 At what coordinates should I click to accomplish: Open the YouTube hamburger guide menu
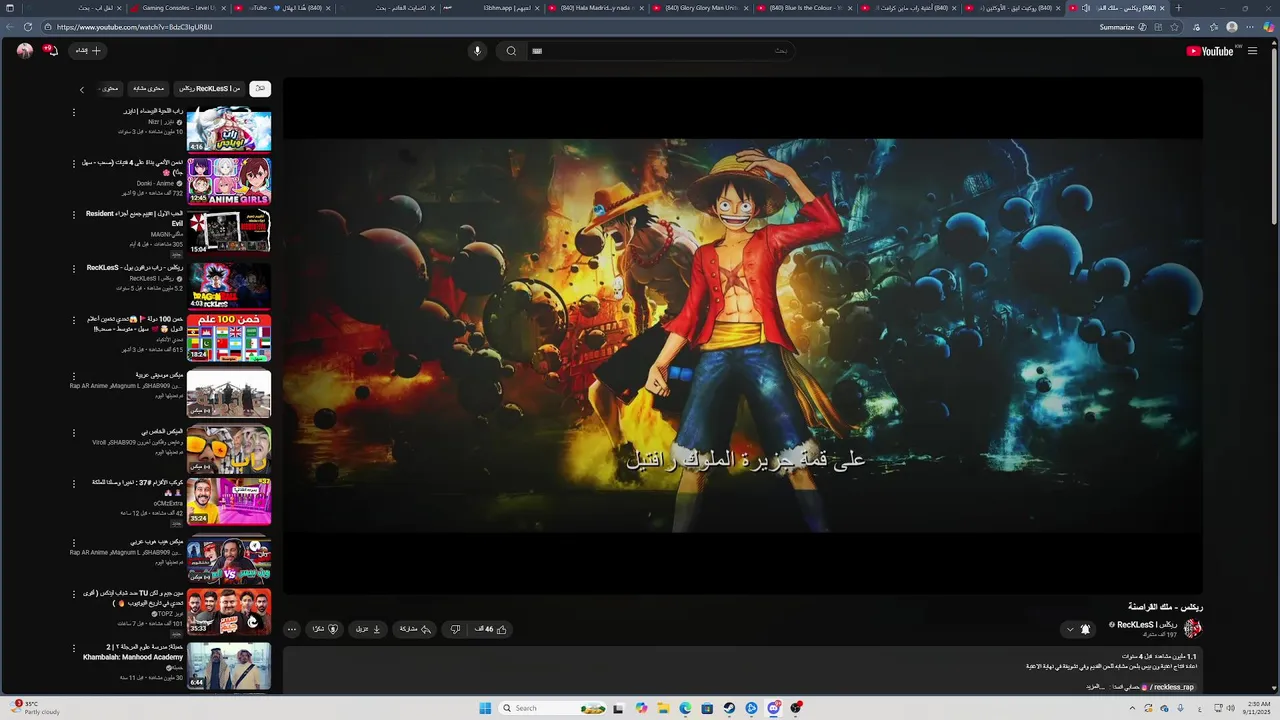click(1252, 51)
